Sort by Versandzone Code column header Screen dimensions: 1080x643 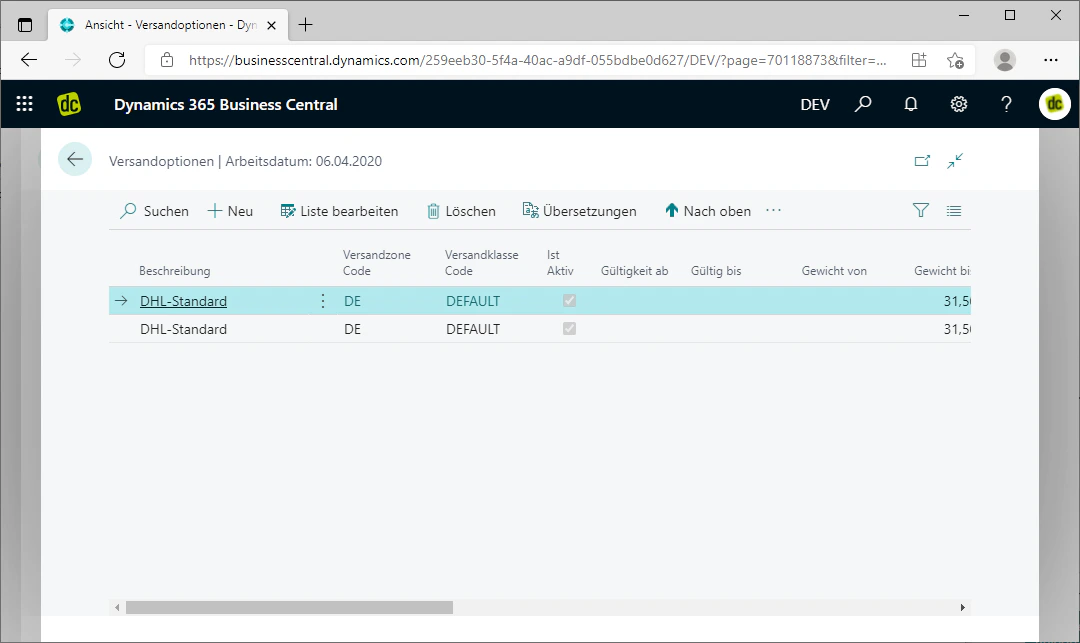pos(377,262)
